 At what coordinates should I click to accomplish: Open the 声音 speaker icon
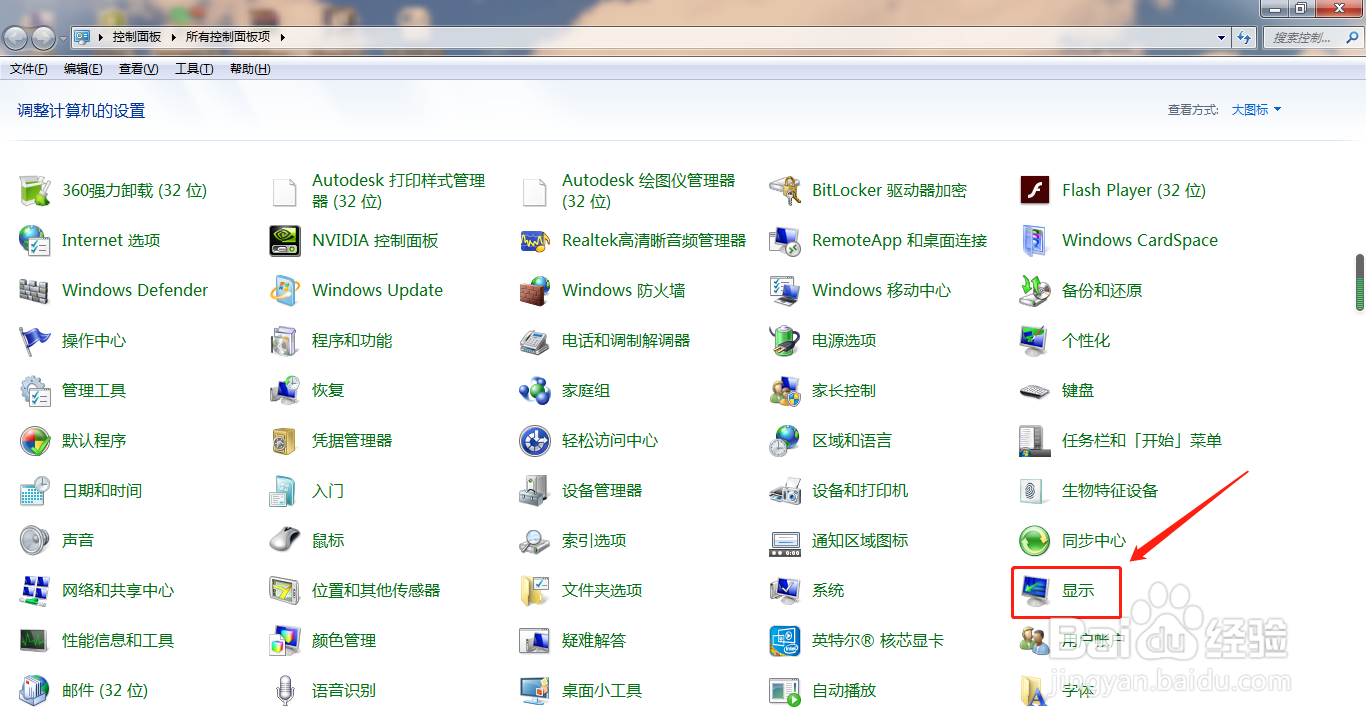coord(35,540)
